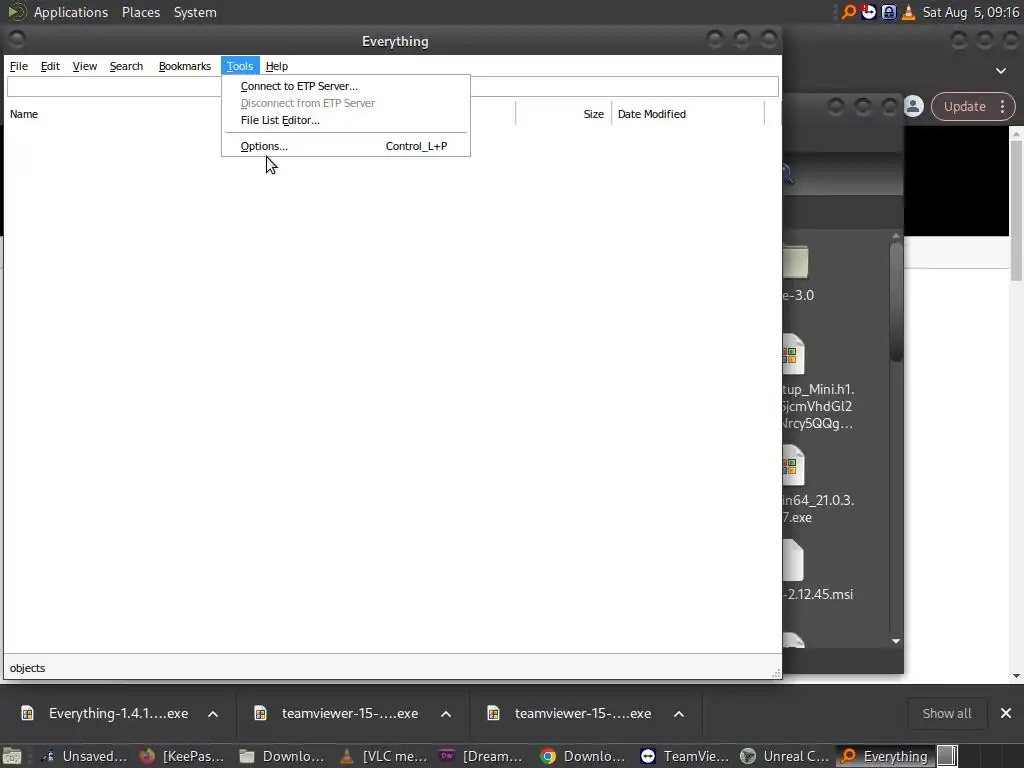Select Options... in the Tools menu
1024x768 pixels.
345,146
